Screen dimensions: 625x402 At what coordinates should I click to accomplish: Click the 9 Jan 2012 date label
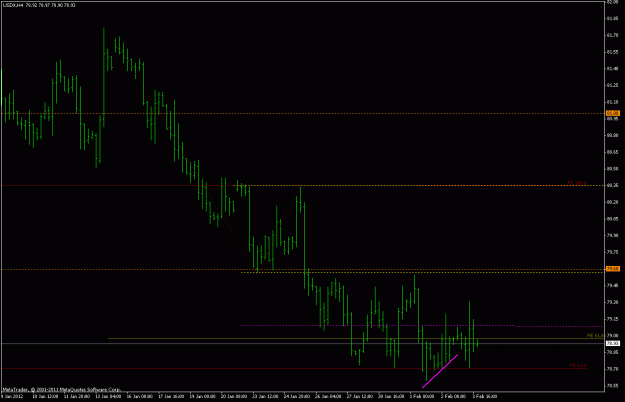click(x=12, y=396)
